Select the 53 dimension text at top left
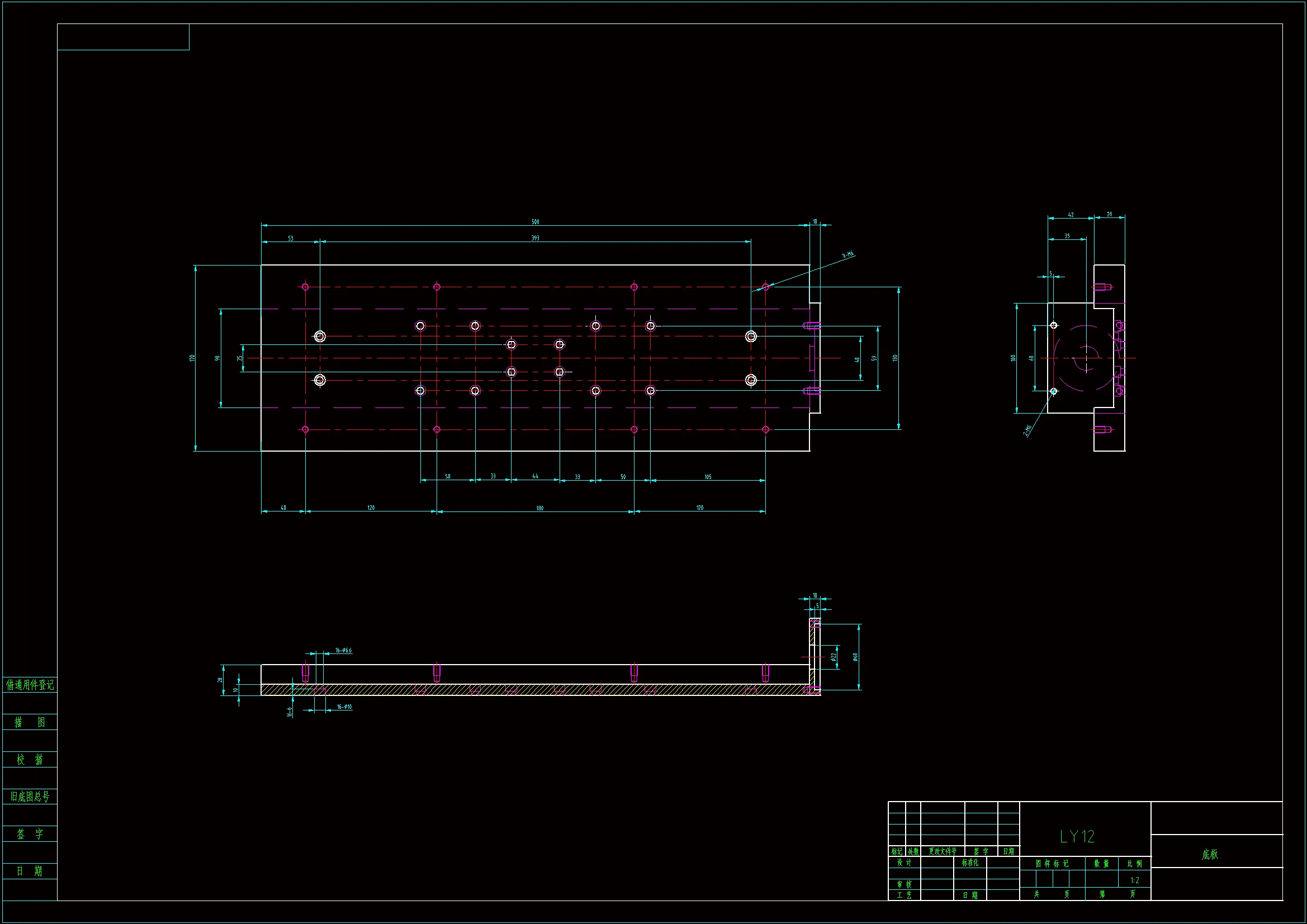1307x924 pixels. click(290, 239)
